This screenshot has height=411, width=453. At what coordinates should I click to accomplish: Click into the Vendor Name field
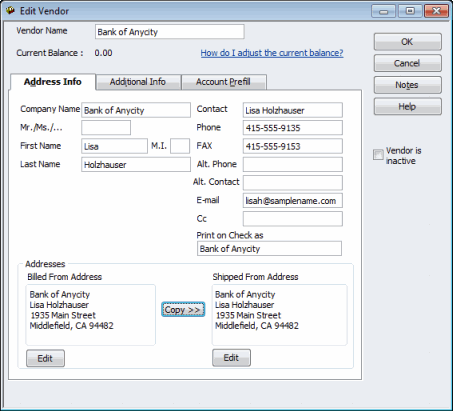tap(170, 32)
